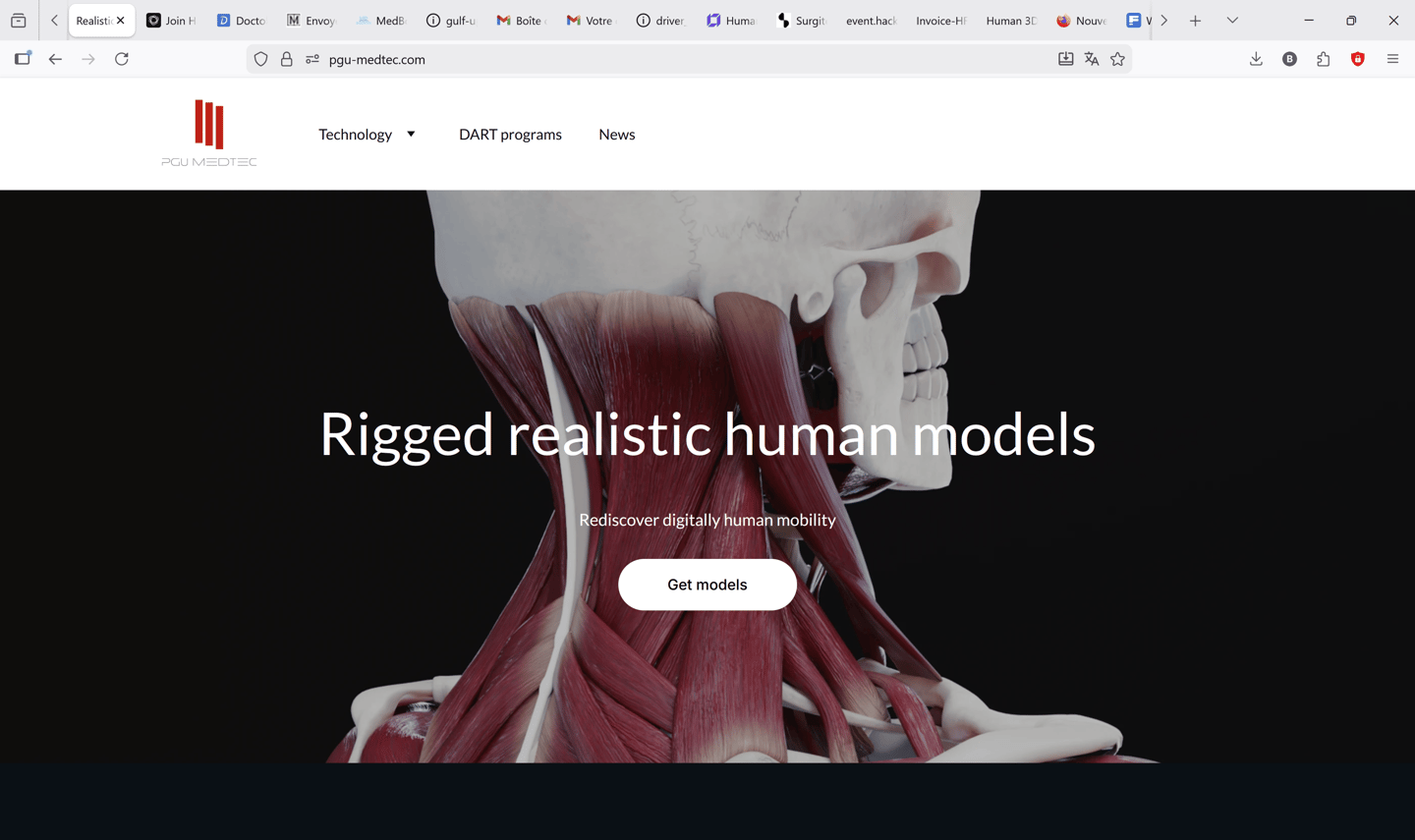This screenshot has height=840, width=1415.
Task: Open the extensions puzzle icon
Action: (1324, 59)
